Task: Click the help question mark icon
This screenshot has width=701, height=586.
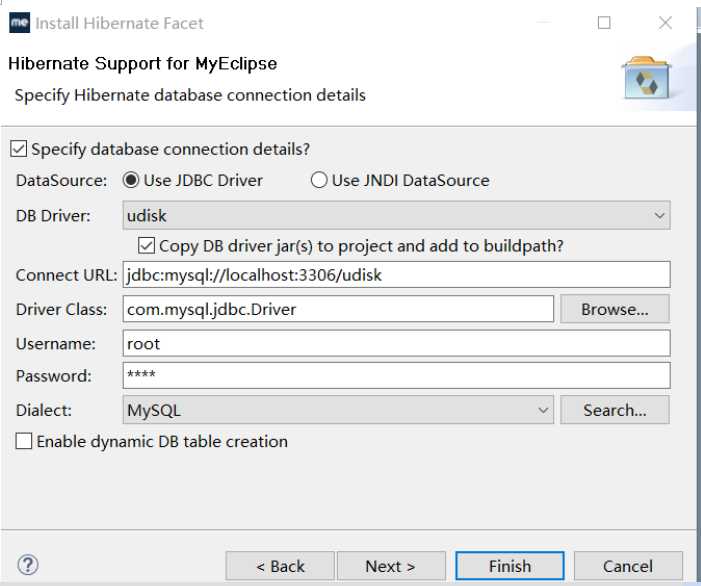Action: coord(28,565)
